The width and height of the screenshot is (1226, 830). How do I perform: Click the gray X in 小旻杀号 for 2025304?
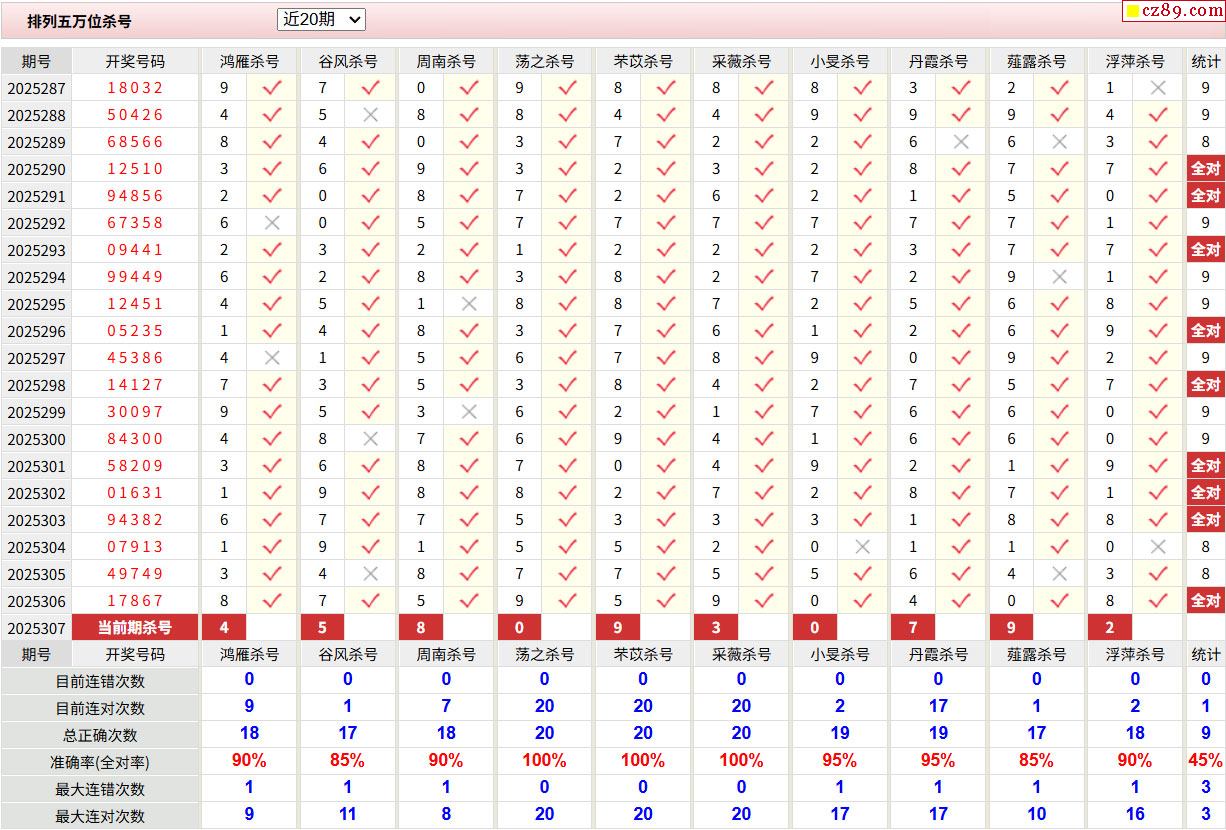tap(862, 547)
